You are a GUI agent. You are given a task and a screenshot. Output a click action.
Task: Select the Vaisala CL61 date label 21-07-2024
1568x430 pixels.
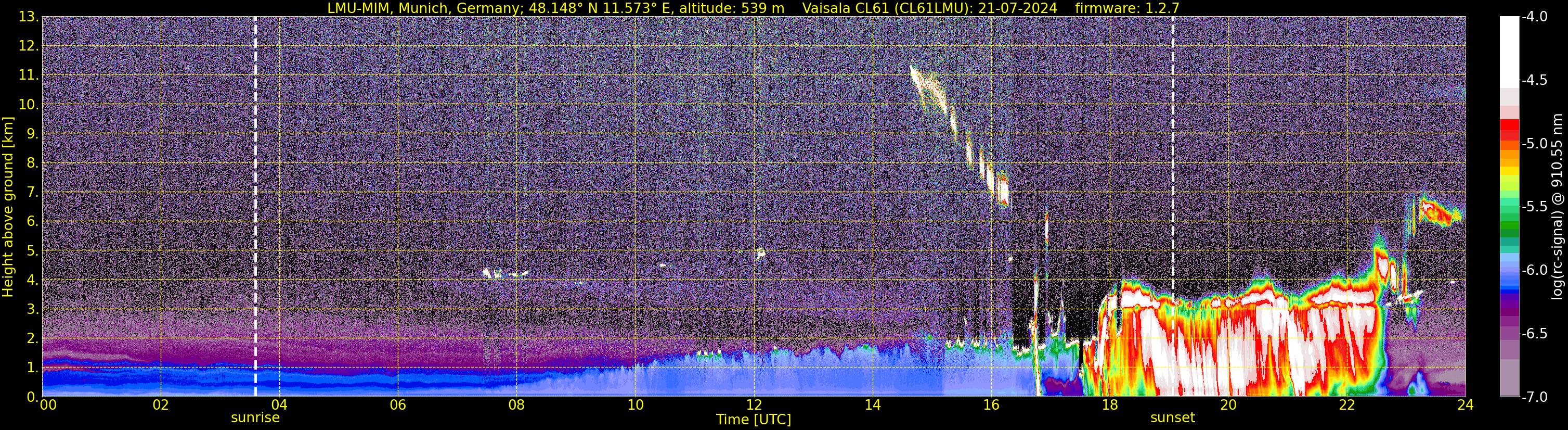coord(1017,8)
